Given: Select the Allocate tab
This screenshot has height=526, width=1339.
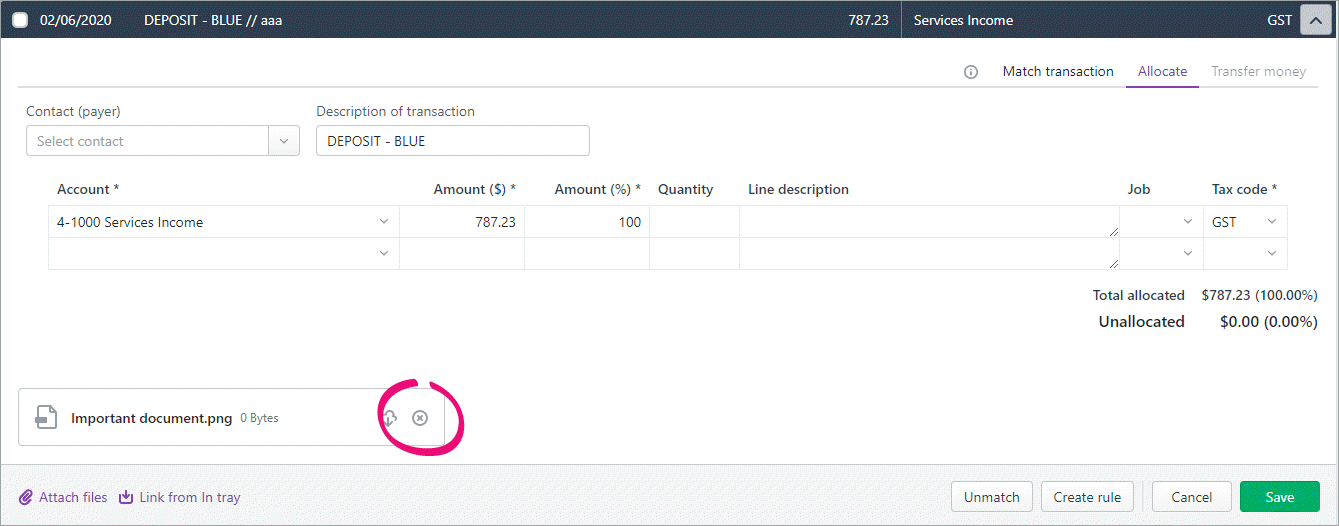Looking at the screenshot, I should coord(1162,71).
